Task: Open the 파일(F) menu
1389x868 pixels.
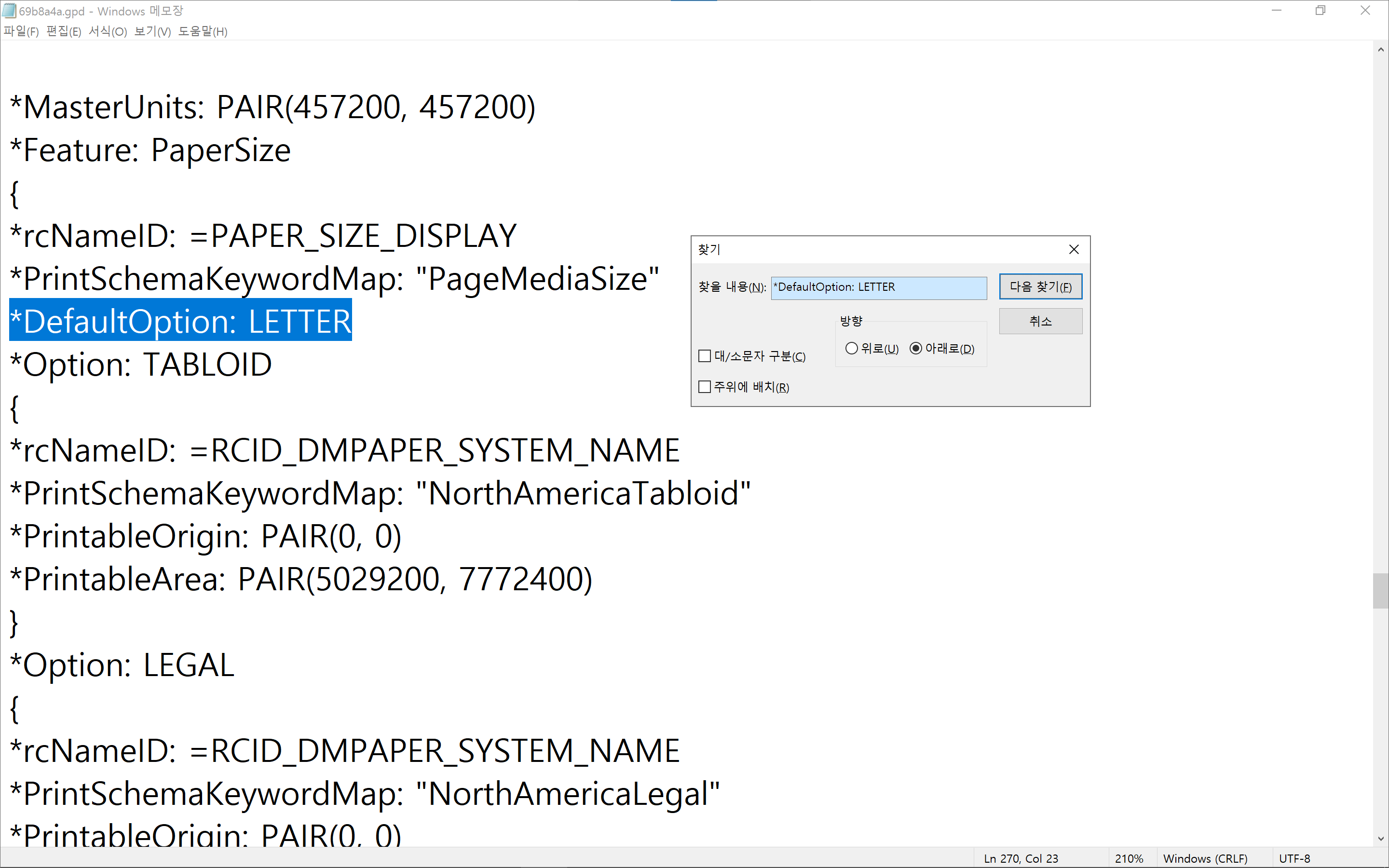Action: coord(21,31)
